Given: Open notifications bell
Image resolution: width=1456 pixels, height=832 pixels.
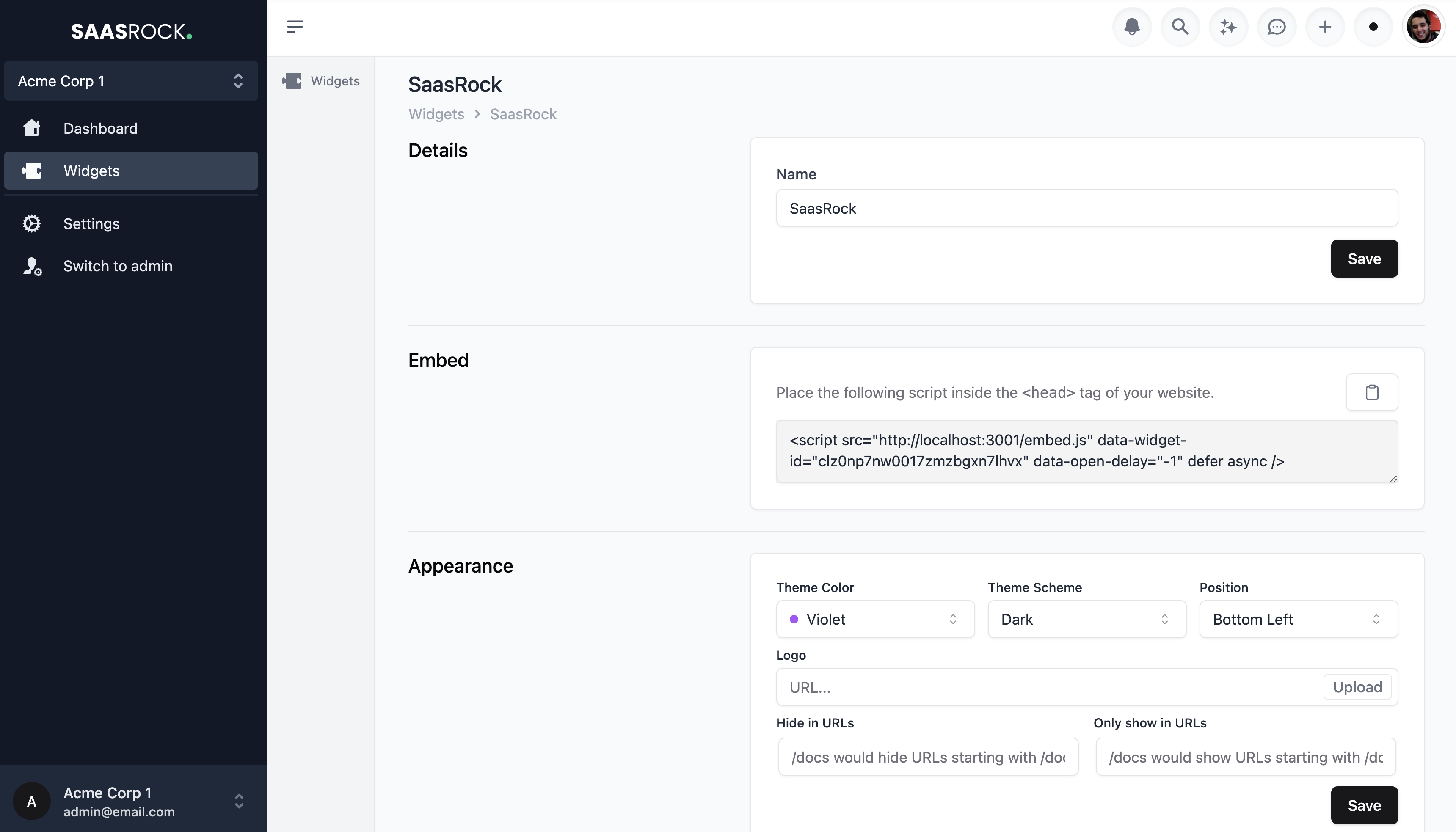Looking at the screenshot, I should [1132, 26].
